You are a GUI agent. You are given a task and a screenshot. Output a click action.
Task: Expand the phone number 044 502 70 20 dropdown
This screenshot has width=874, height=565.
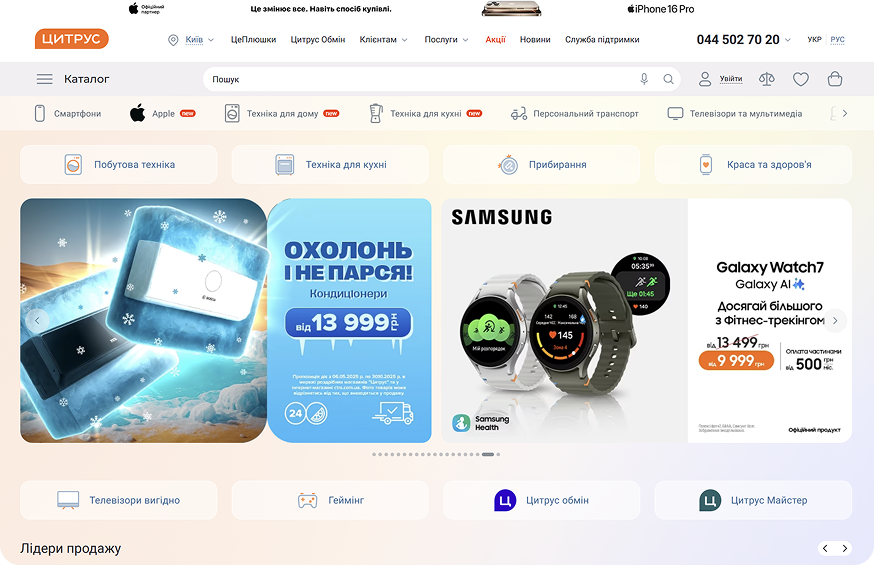pyautogui.click(x=744, y=40)
